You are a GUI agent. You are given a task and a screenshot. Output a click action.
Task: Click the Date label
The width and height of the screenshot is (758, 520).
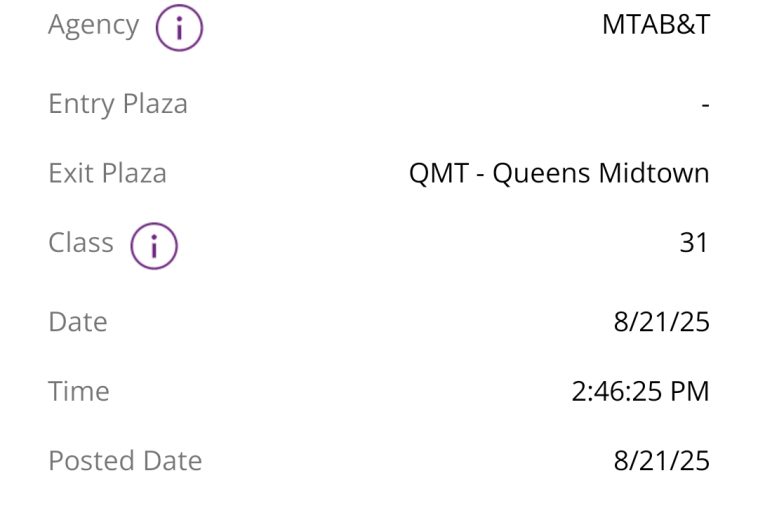coord(77,322)
